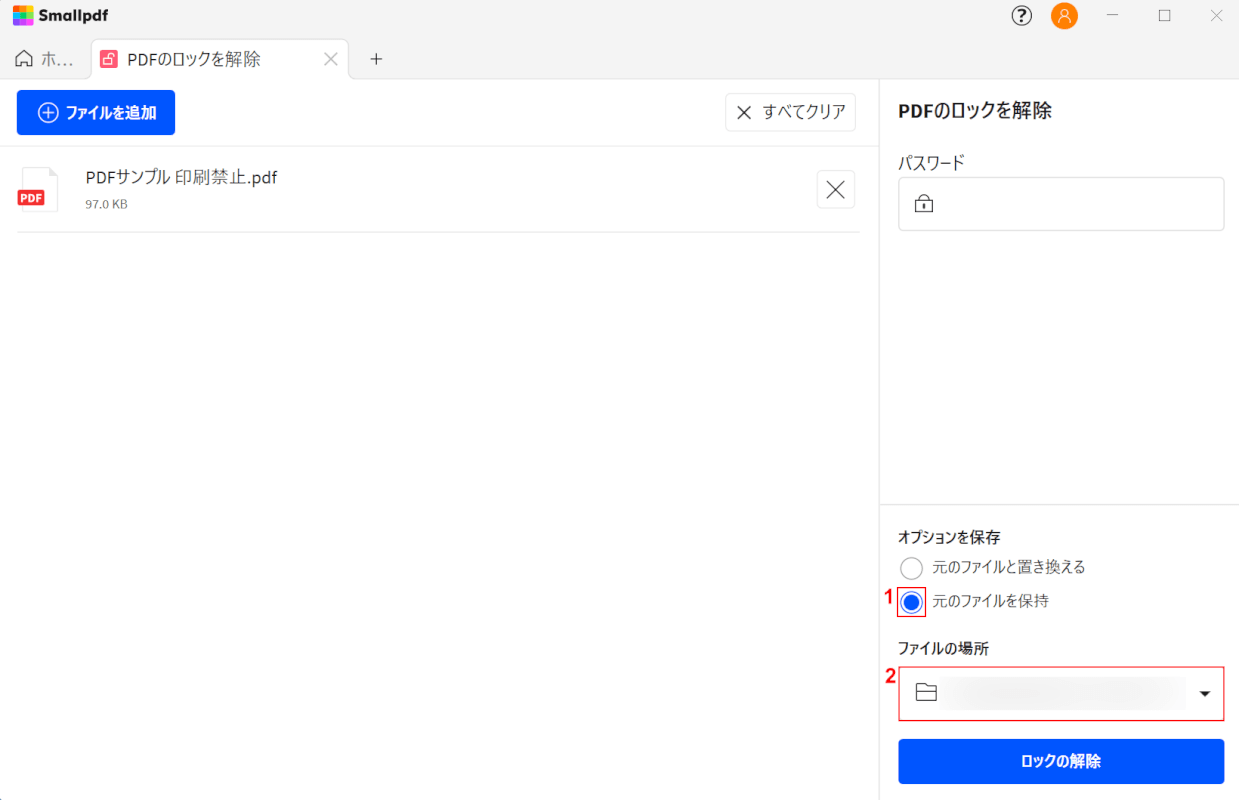Click into the パスワード input field
Screen dimensions: 1239x800
1061,204
